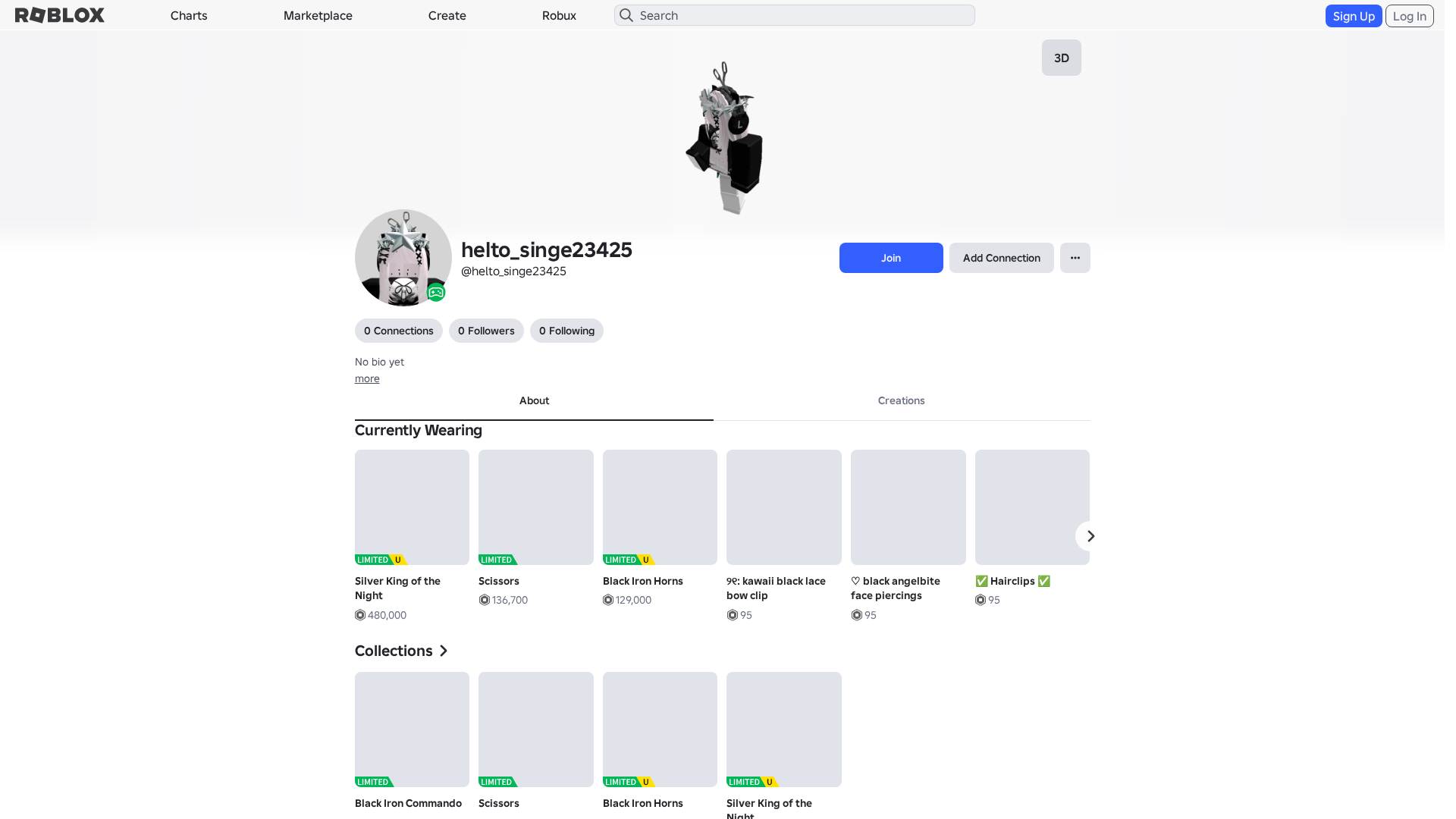Focus the Search input field
This screenshot has height=819, width=1456.
(x=795, y=15)
